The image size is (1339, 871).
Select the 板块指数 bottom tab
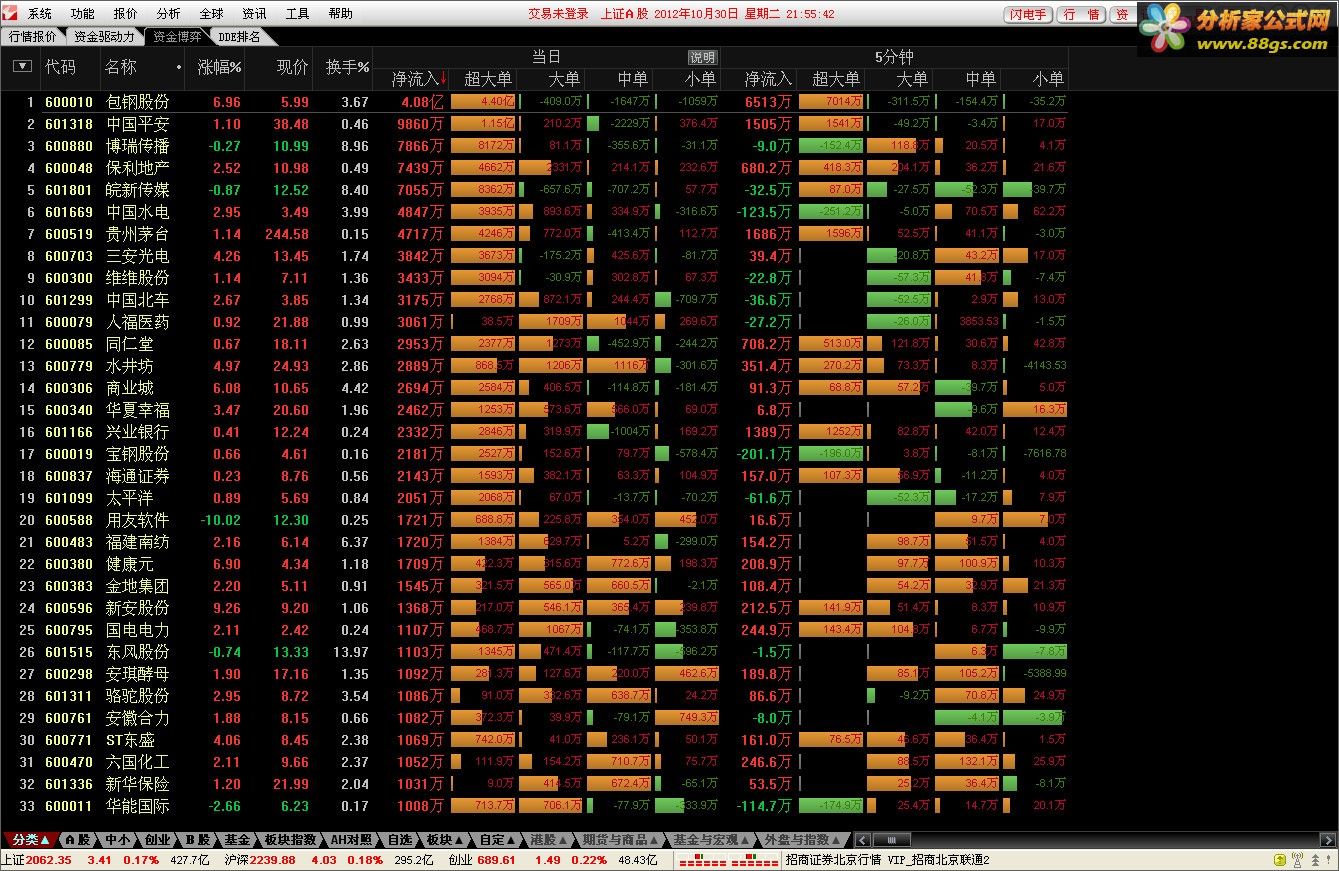click(290, 840)
